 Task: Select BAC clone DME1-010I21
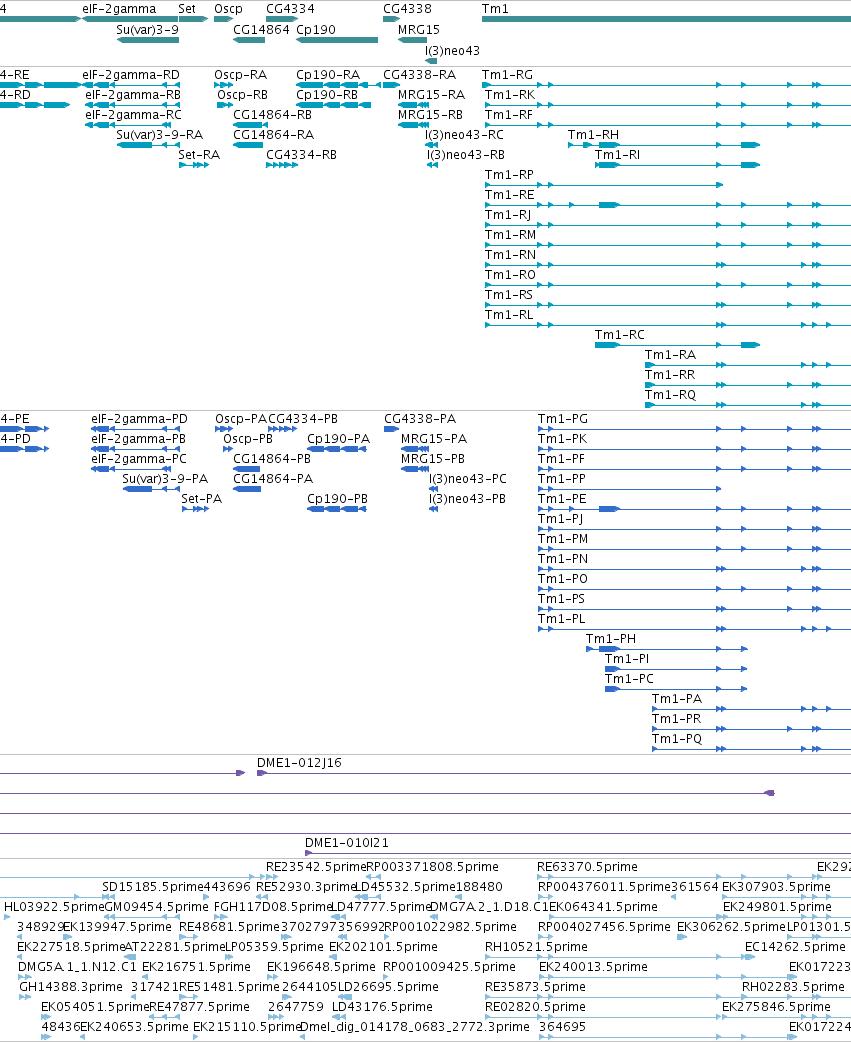pyautogui.click(x=578, y=853)
